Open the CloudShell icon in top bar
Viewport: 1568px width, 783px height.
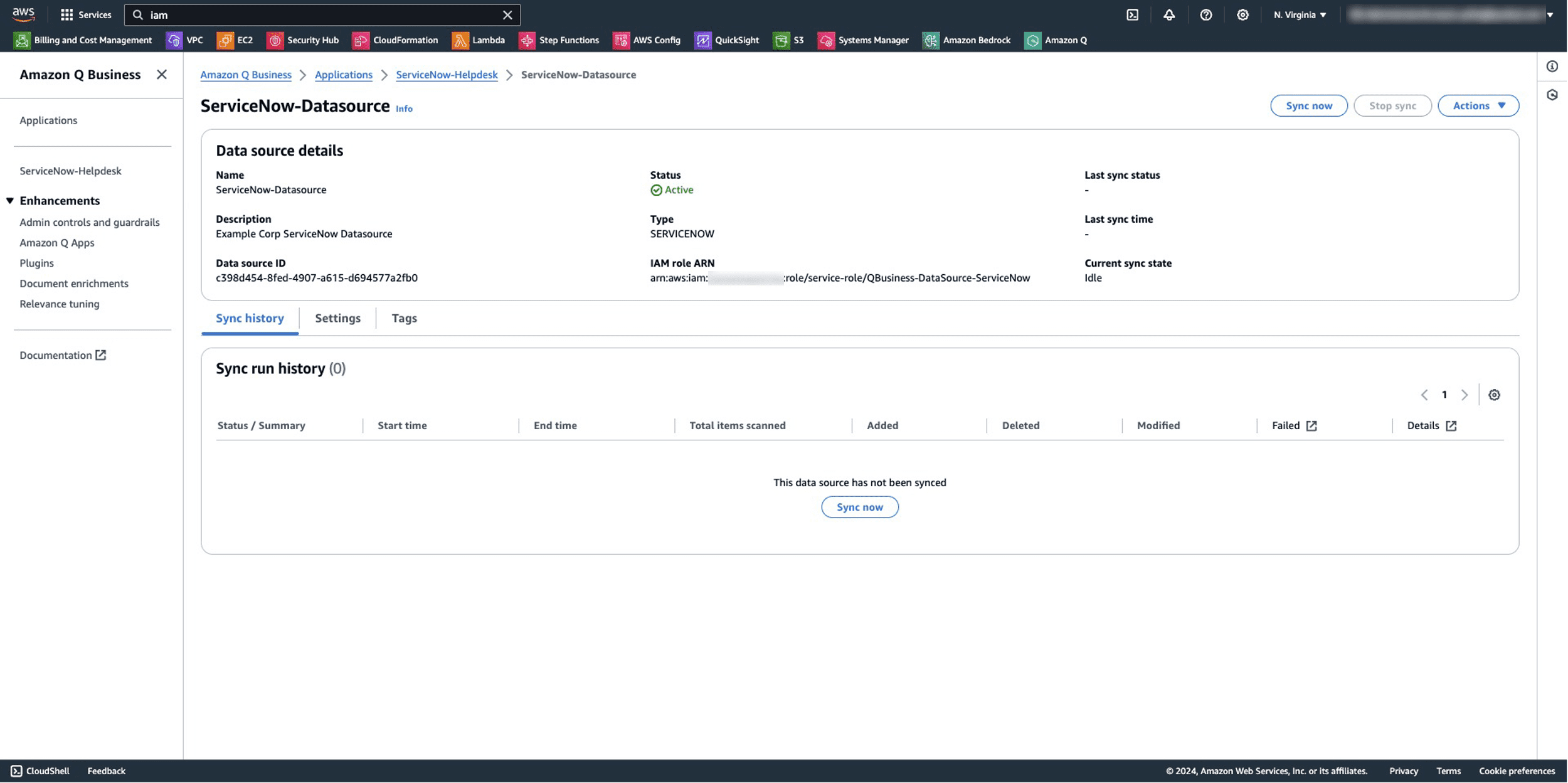(1132, 15)
